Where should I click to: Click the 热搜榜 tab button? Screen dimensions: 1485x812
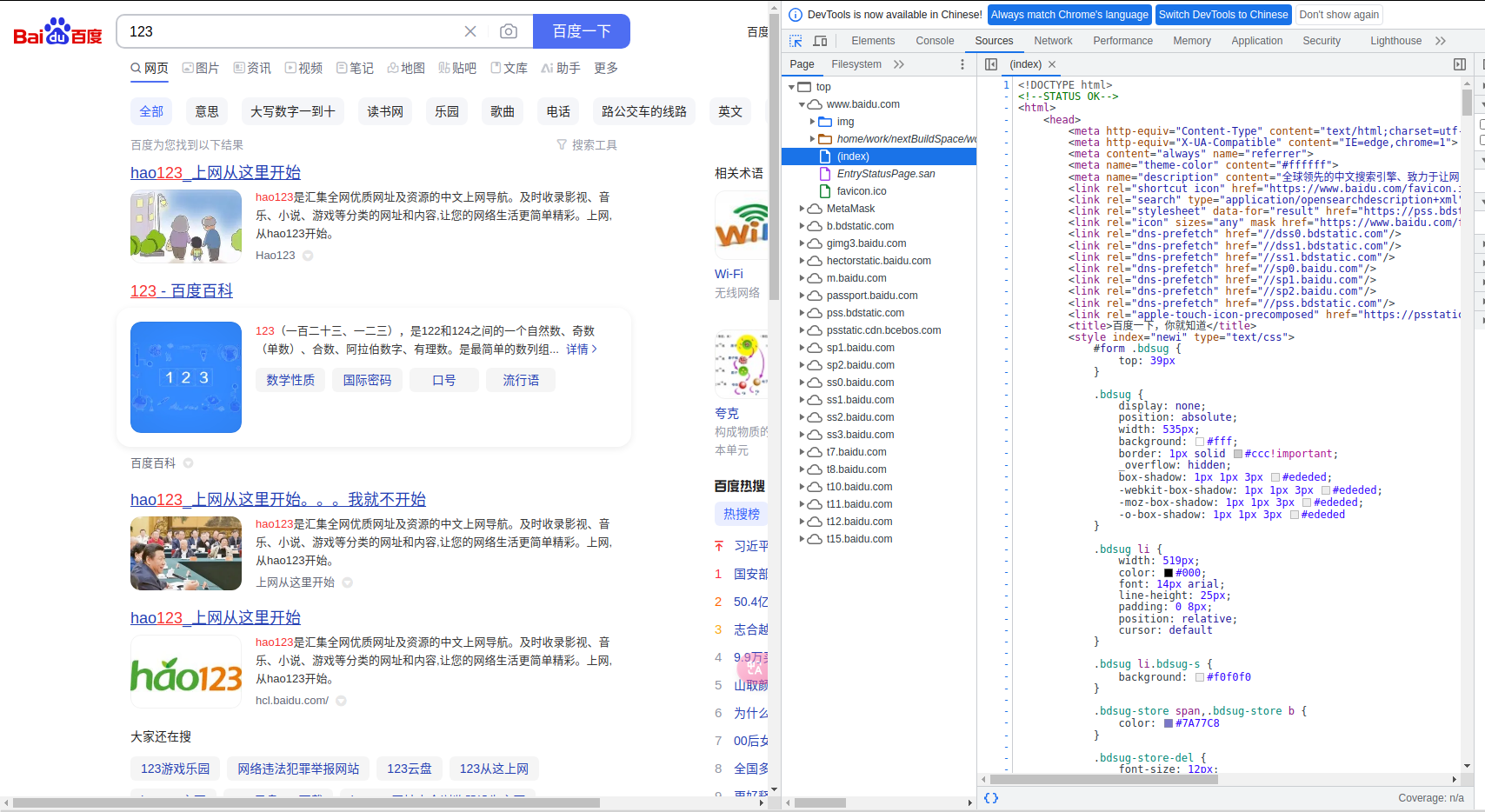click(x=742, y=514)
